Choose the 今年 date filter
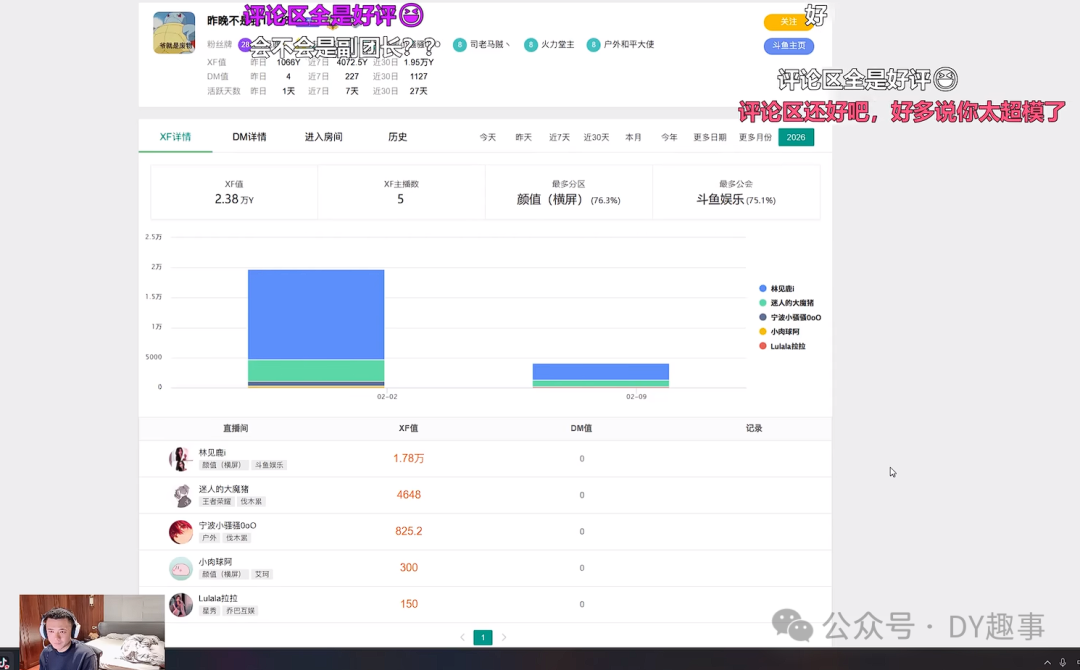 669,138
